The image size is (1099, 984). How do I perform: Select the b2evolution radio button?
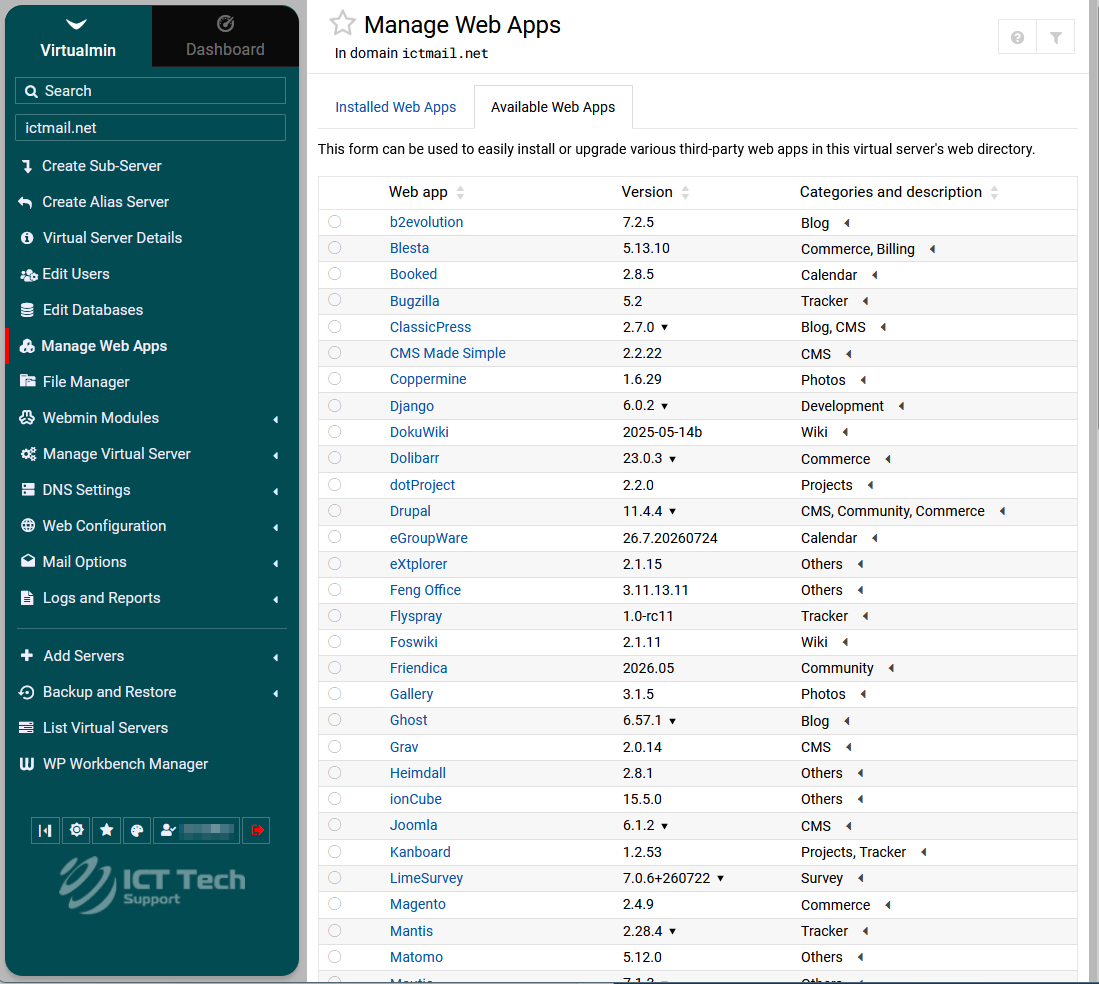[x=335, y=221]
